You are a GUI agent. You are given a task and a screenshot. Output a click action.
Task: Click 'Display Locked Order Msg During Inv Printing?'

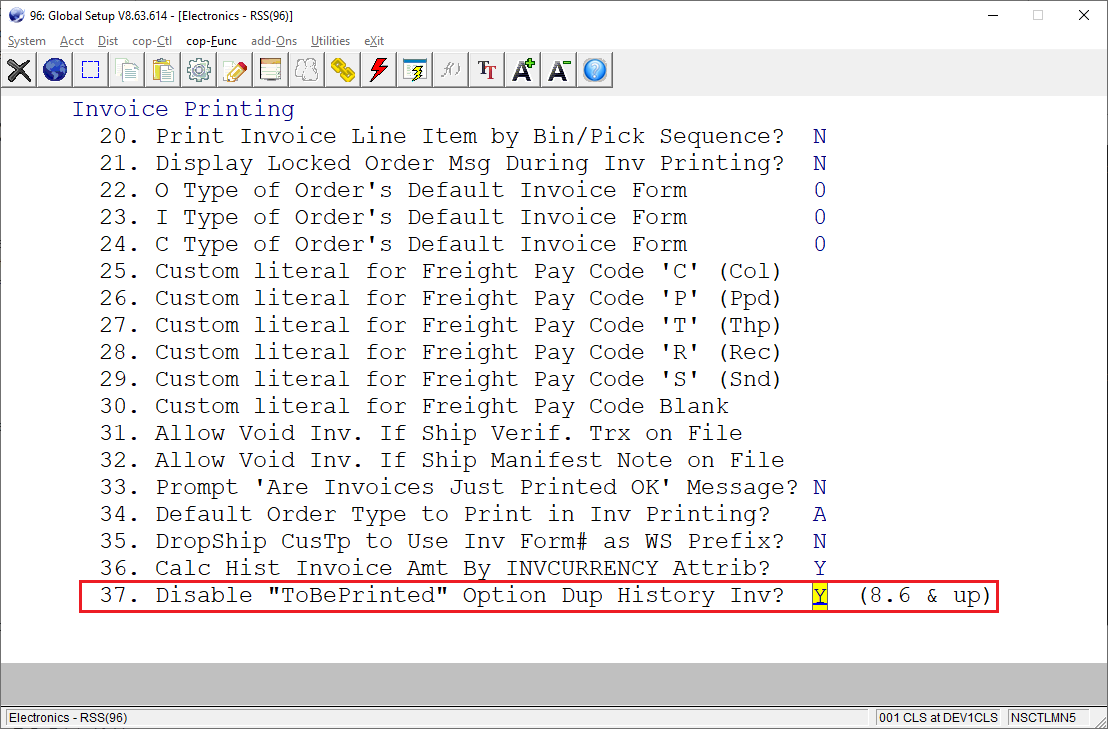470,163
